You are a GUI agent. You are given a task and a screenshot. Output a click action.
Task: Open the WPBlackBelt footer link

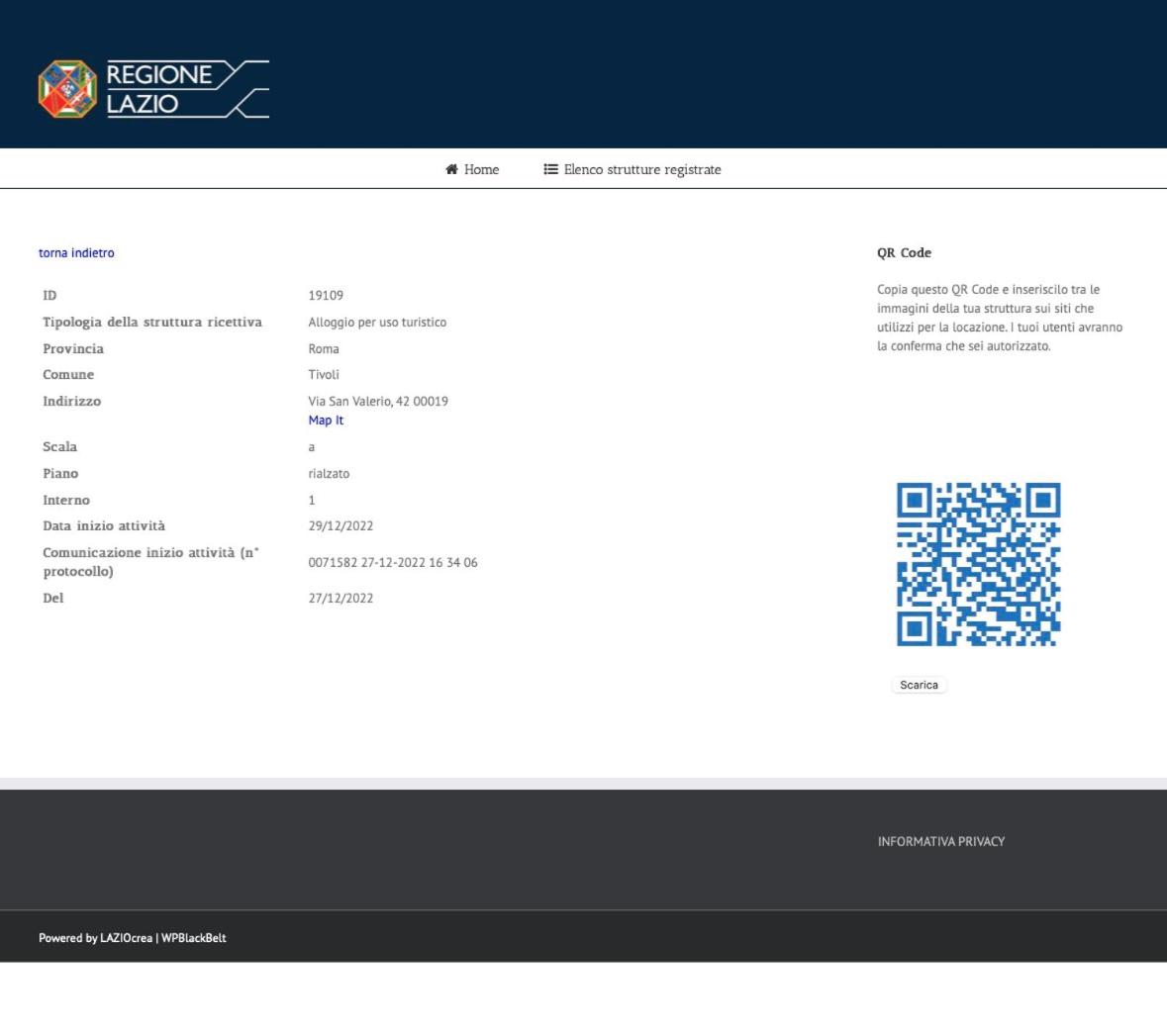pyautogui.click(x=193, y=938)
